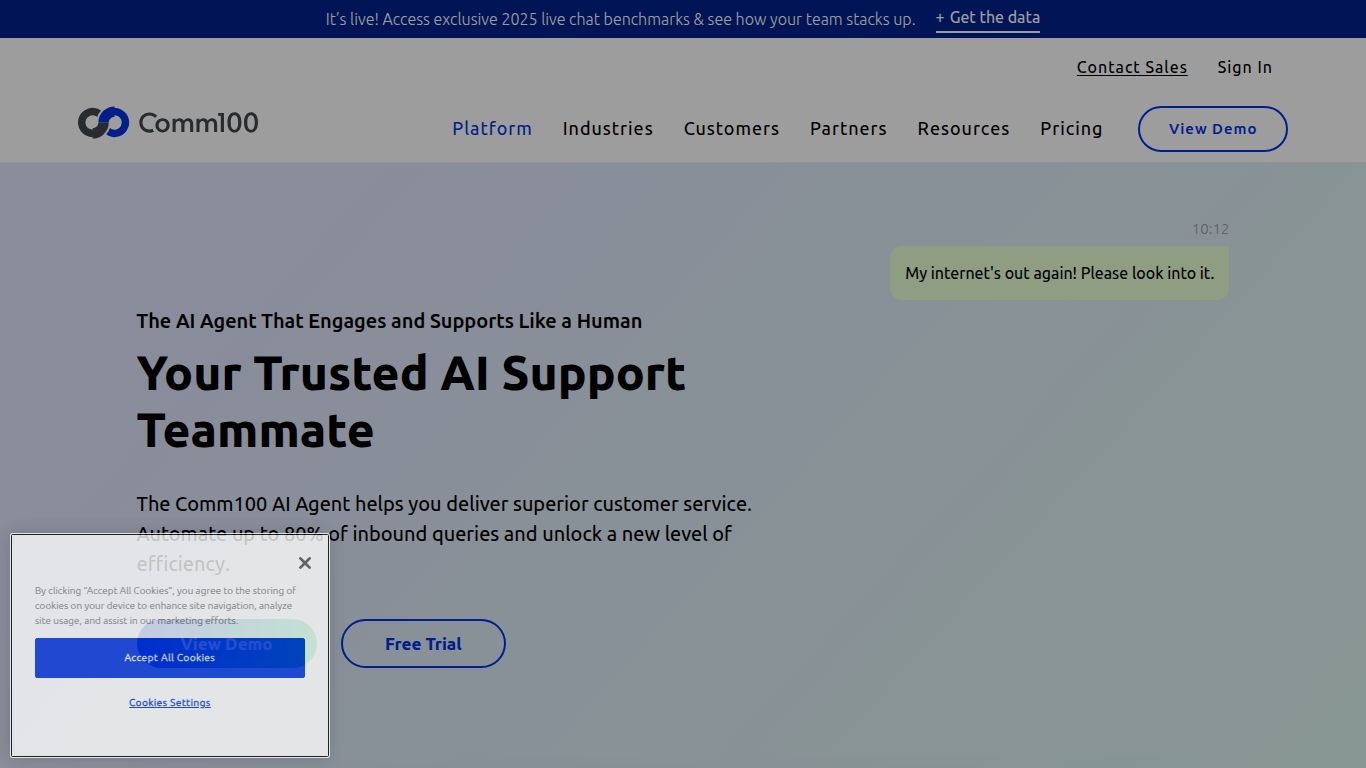Image resolution: width=1366 pixels, height=768 pixels.
Task: Click the 2025 live chat benchmarks announcement text
Action: pos(620,19)
